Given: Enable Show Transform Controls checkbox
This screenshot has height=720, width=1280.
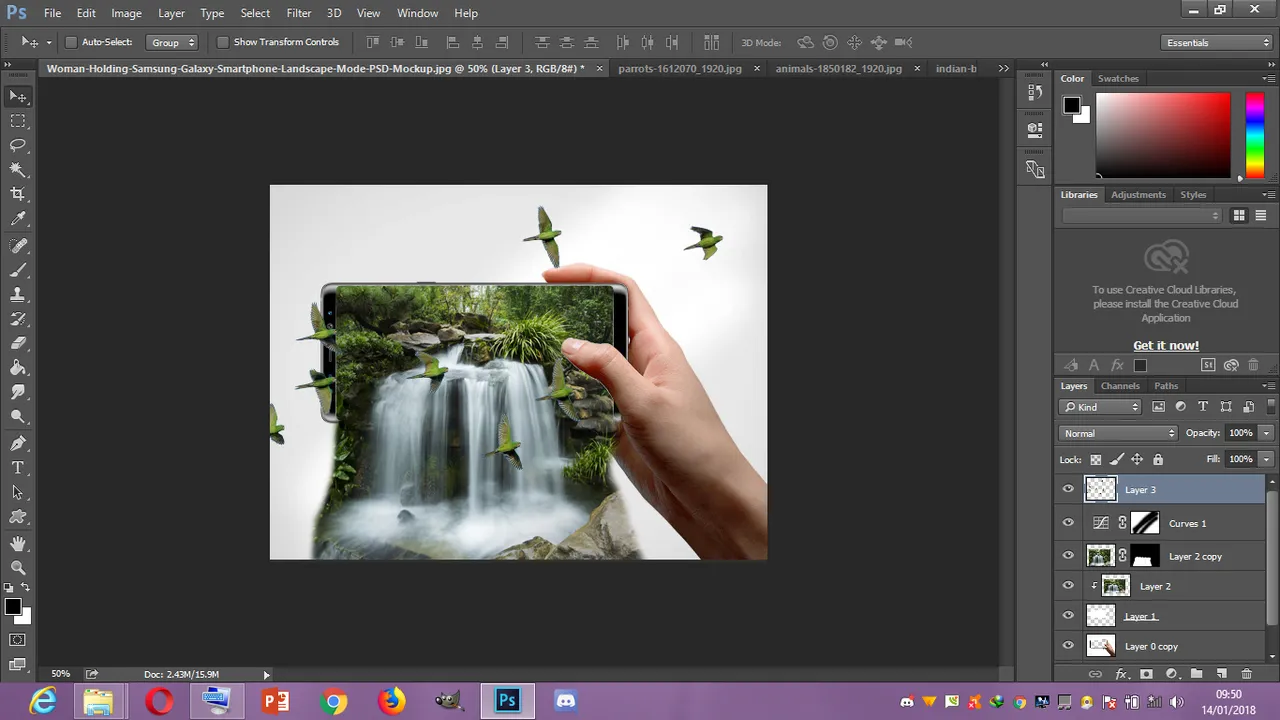Looking at the screenshot, I should 223,42.
